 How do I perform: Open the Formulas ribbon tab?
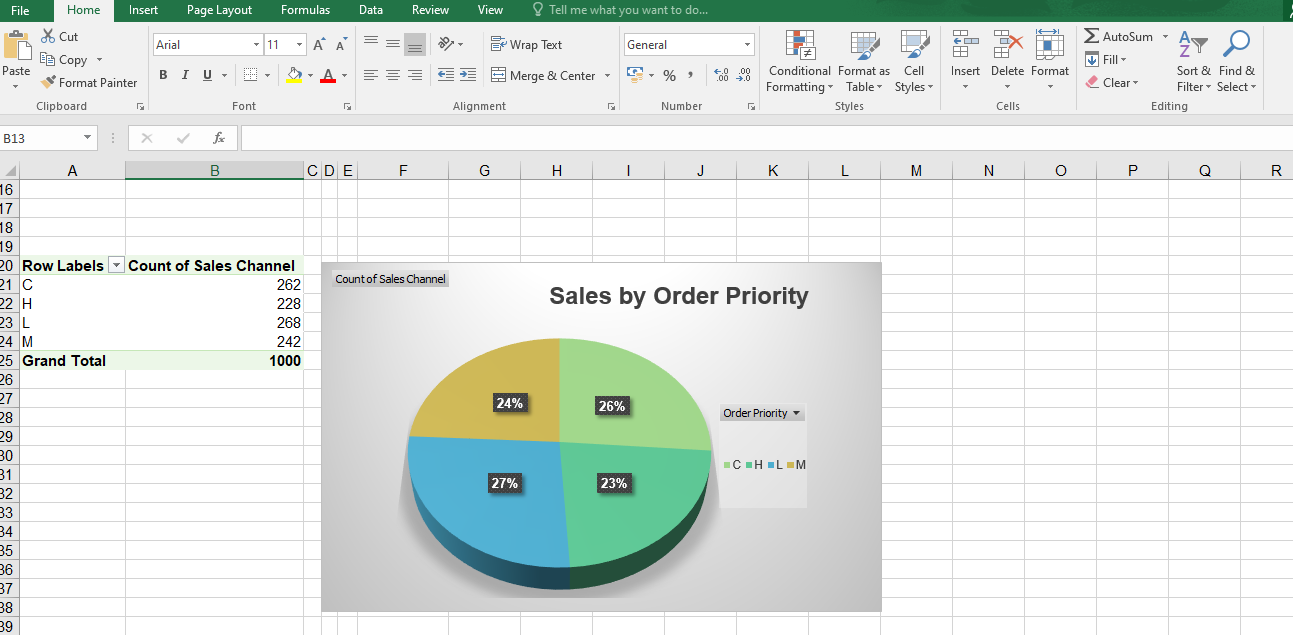[305, 10]
